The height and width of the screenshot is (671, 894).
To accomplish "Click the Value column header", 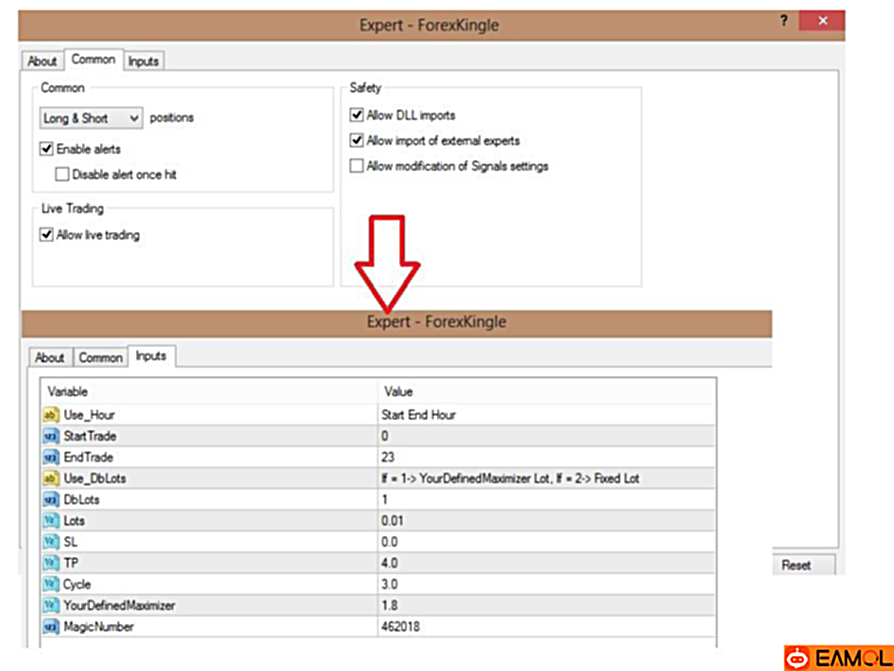I will click(546, 392).
